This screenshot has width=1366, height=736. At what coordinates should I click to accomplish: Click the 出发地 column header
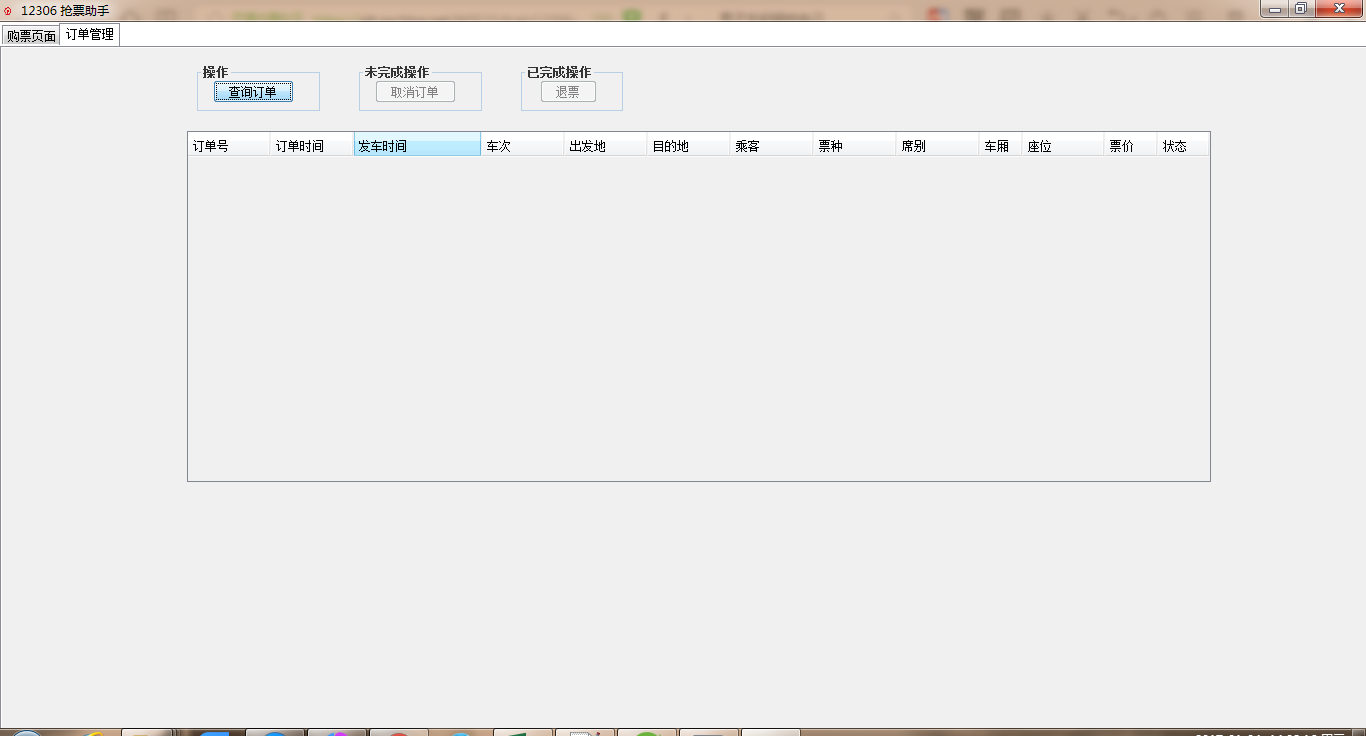click(x=606, y=146)
